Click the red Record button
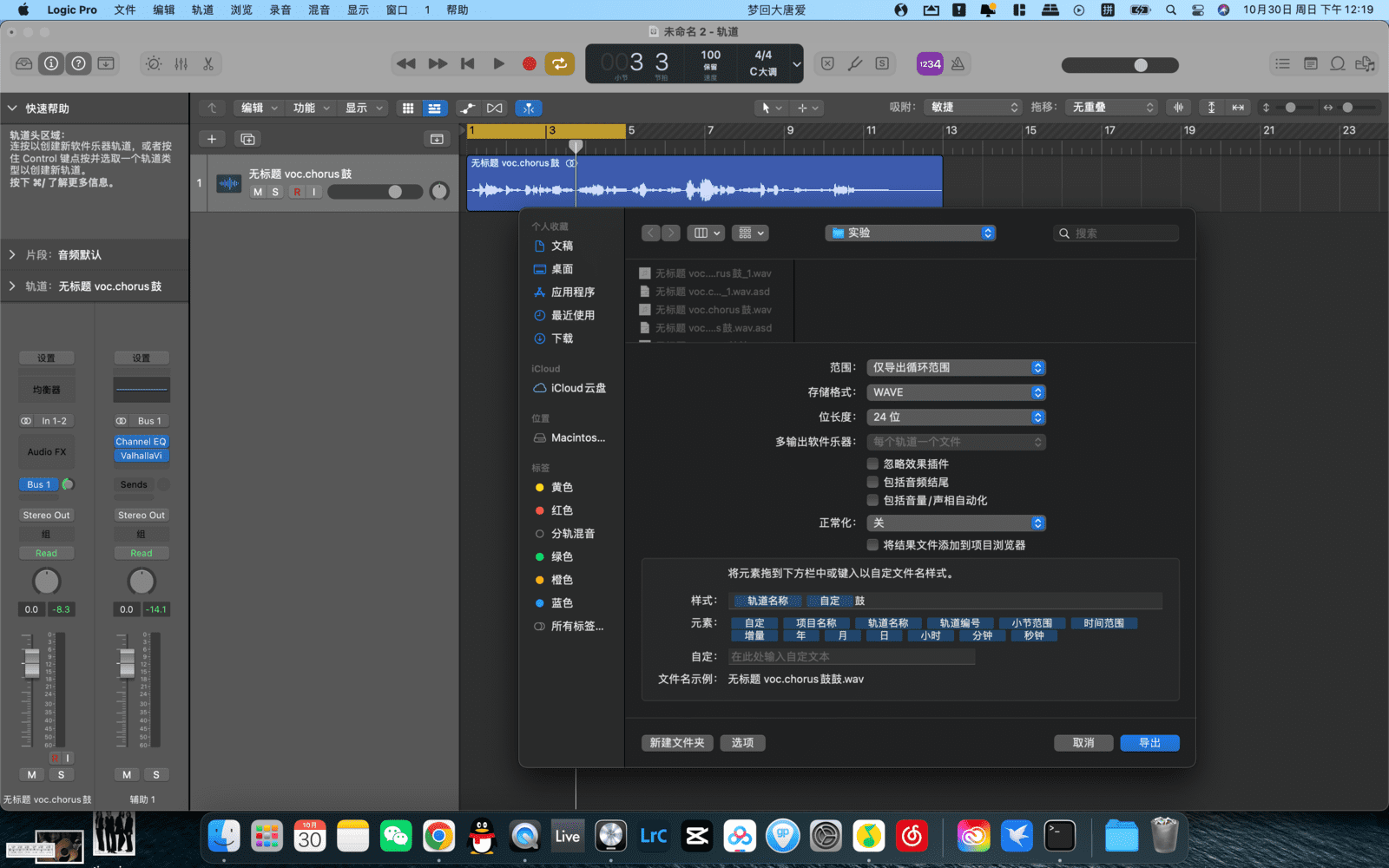This screenshot has width=1389, height=868. (529, 63)
